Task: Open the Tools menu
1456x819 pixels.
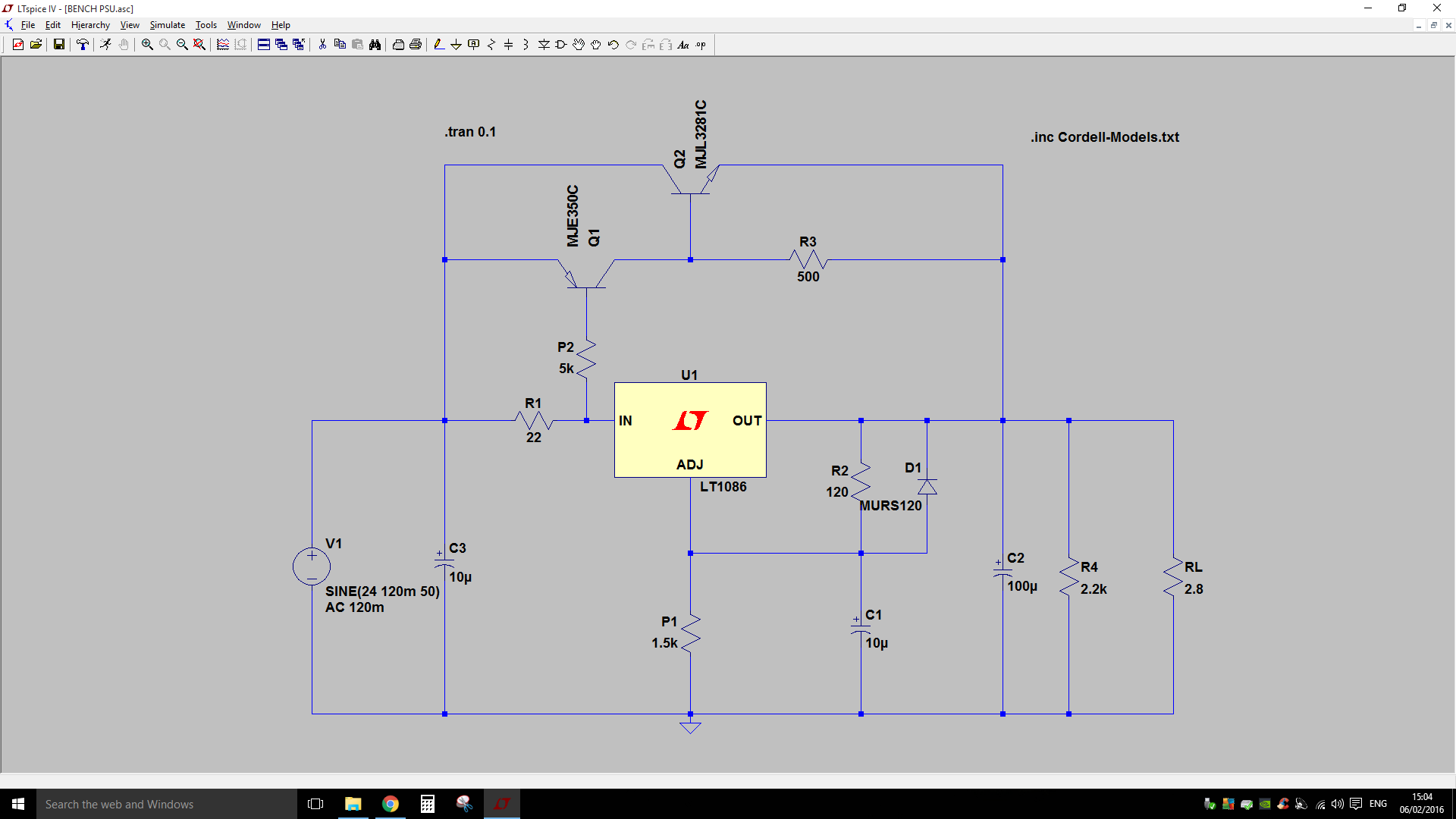Action: click(x=206, y=25)
